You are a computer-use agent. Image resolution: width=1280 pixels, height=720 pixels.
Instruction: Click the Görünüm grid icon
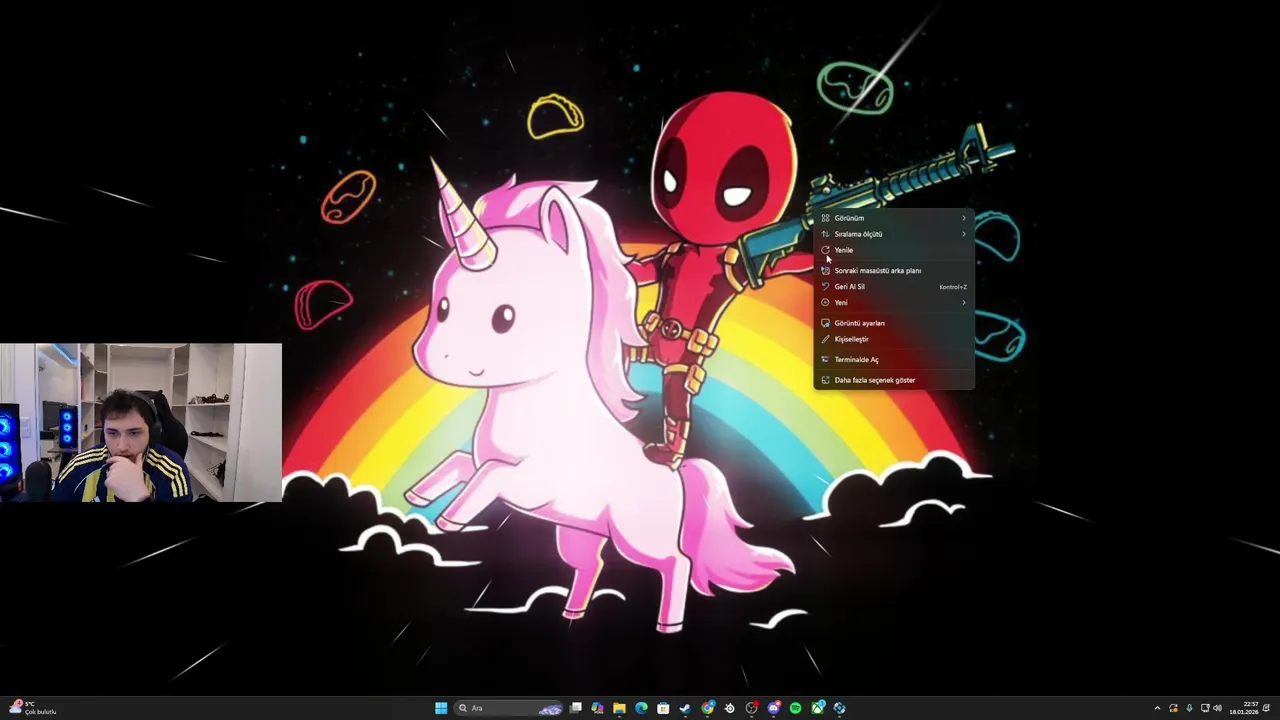click(825, 218)
